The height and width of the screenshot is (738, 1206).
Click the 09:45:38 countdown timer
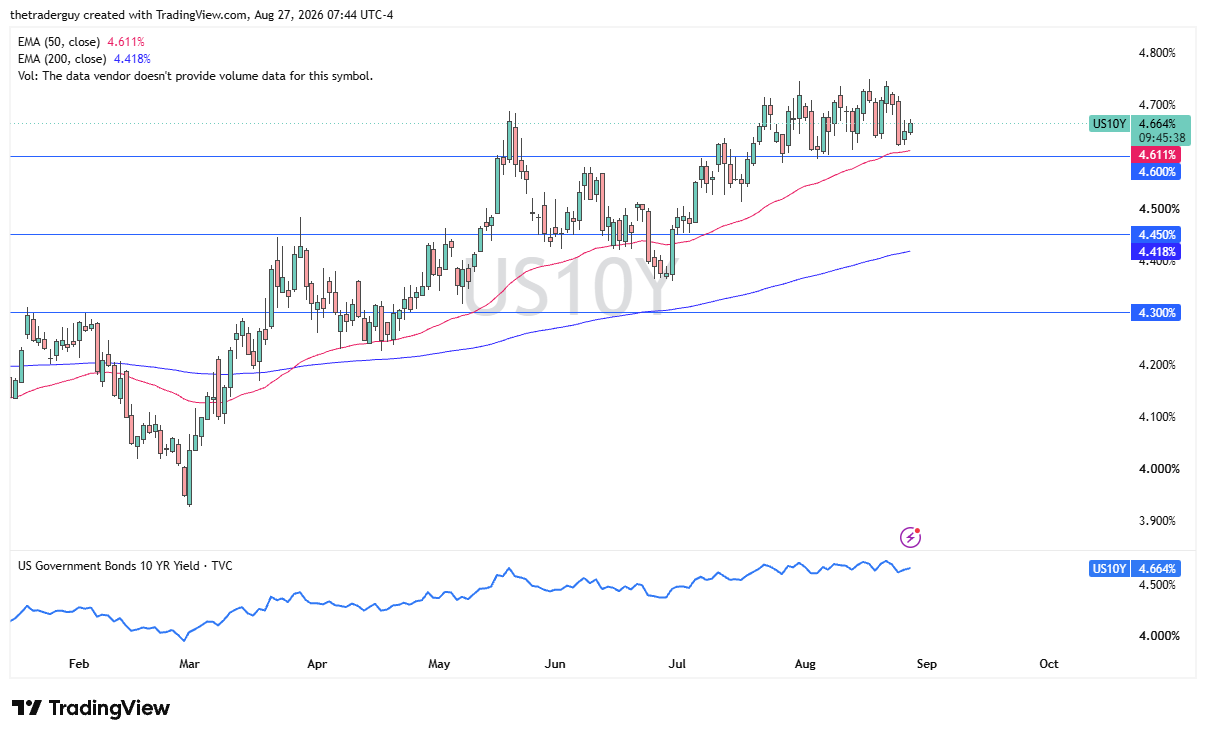tap(1161, 138)
